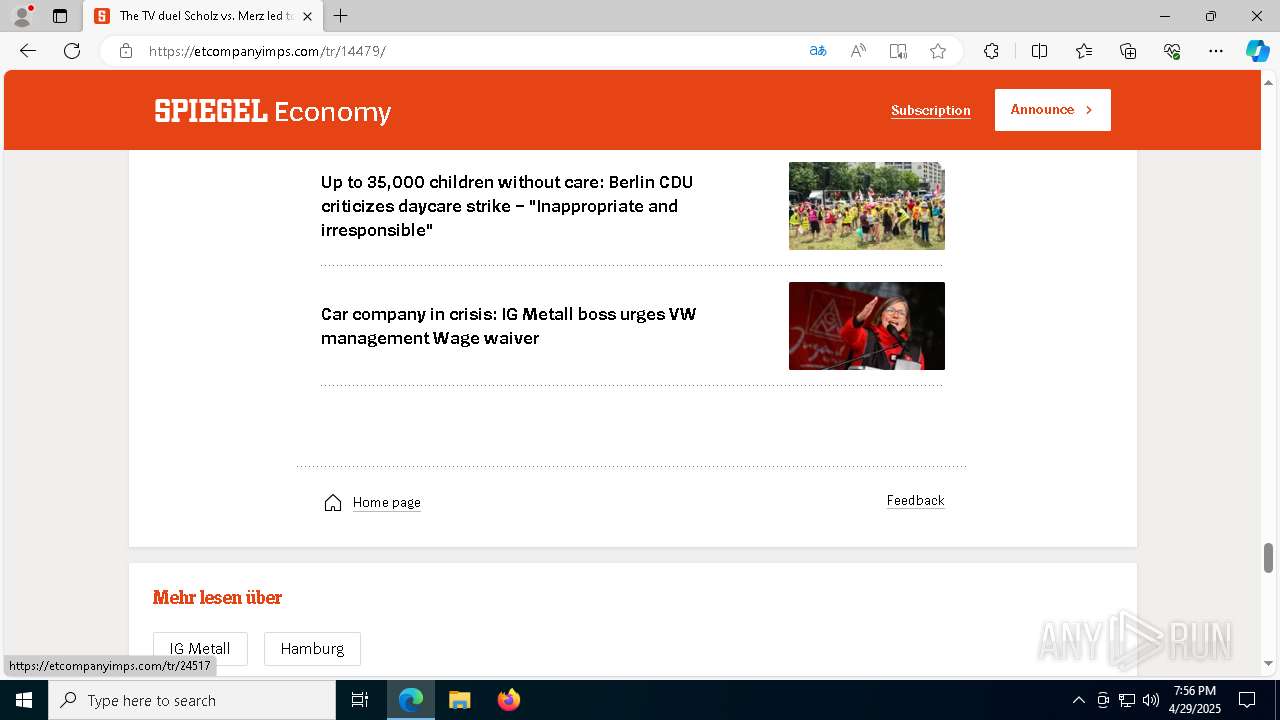
Task: Select the Scholz vs. Merz browser tab
Action: [x=203, y=16]
